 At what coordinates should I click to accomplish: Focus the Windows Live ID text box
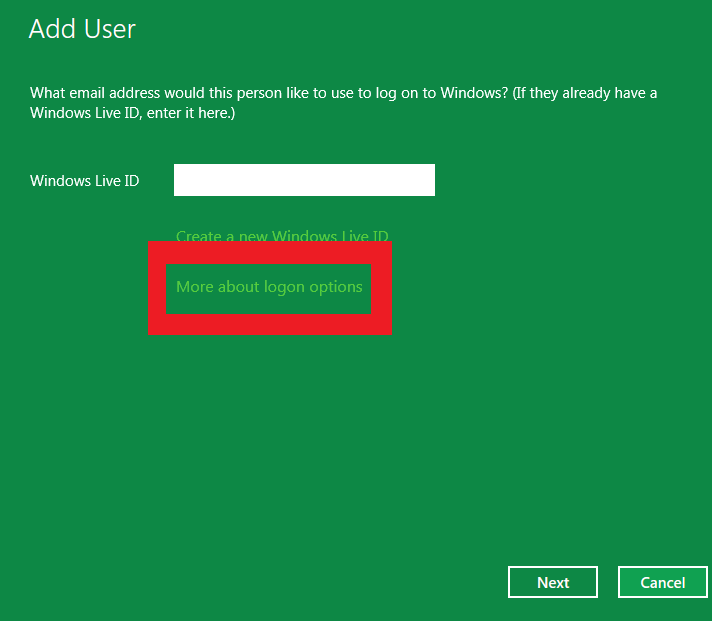tap(304, 180)
